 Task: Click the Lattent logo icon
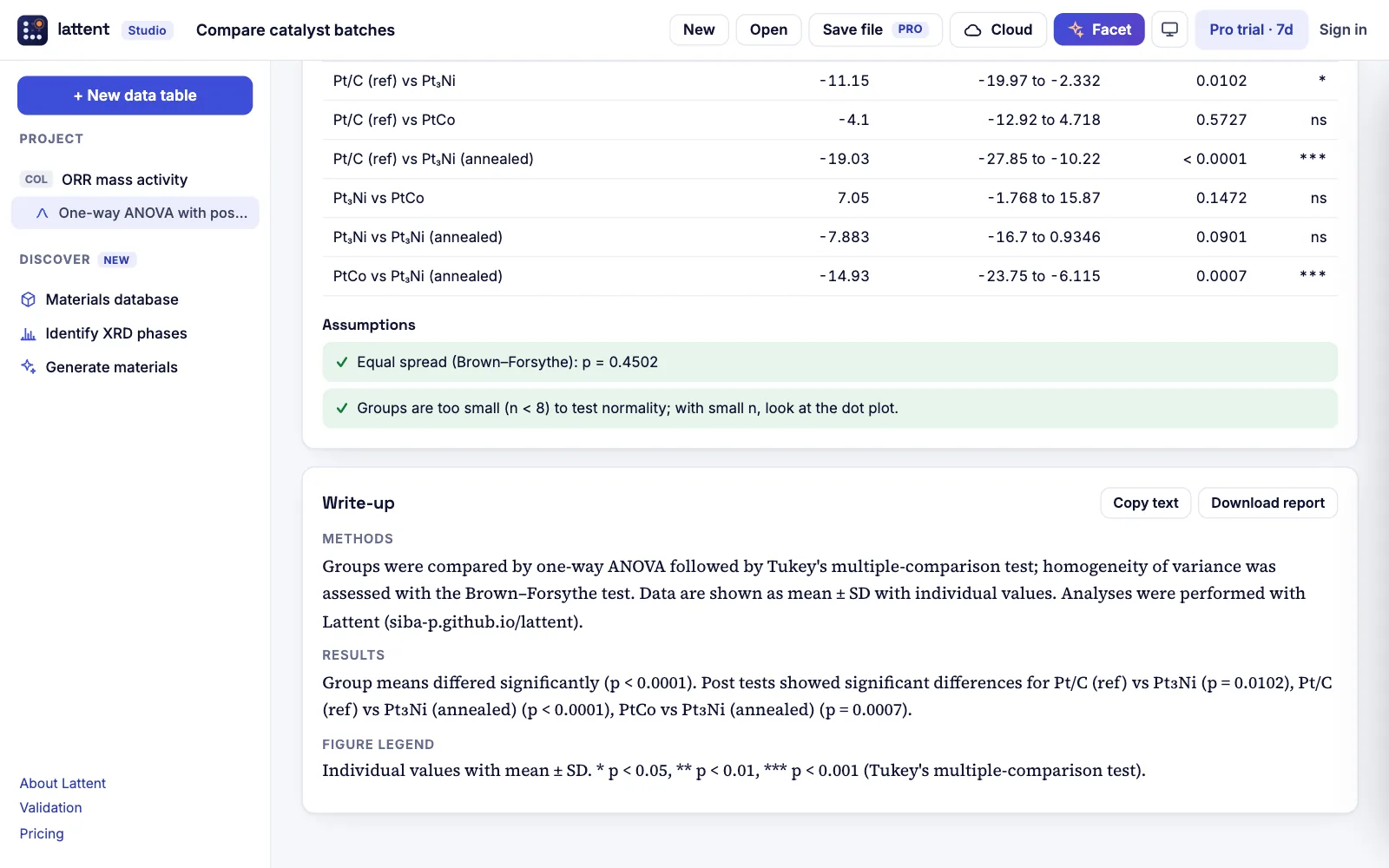[x=32, y=30]
